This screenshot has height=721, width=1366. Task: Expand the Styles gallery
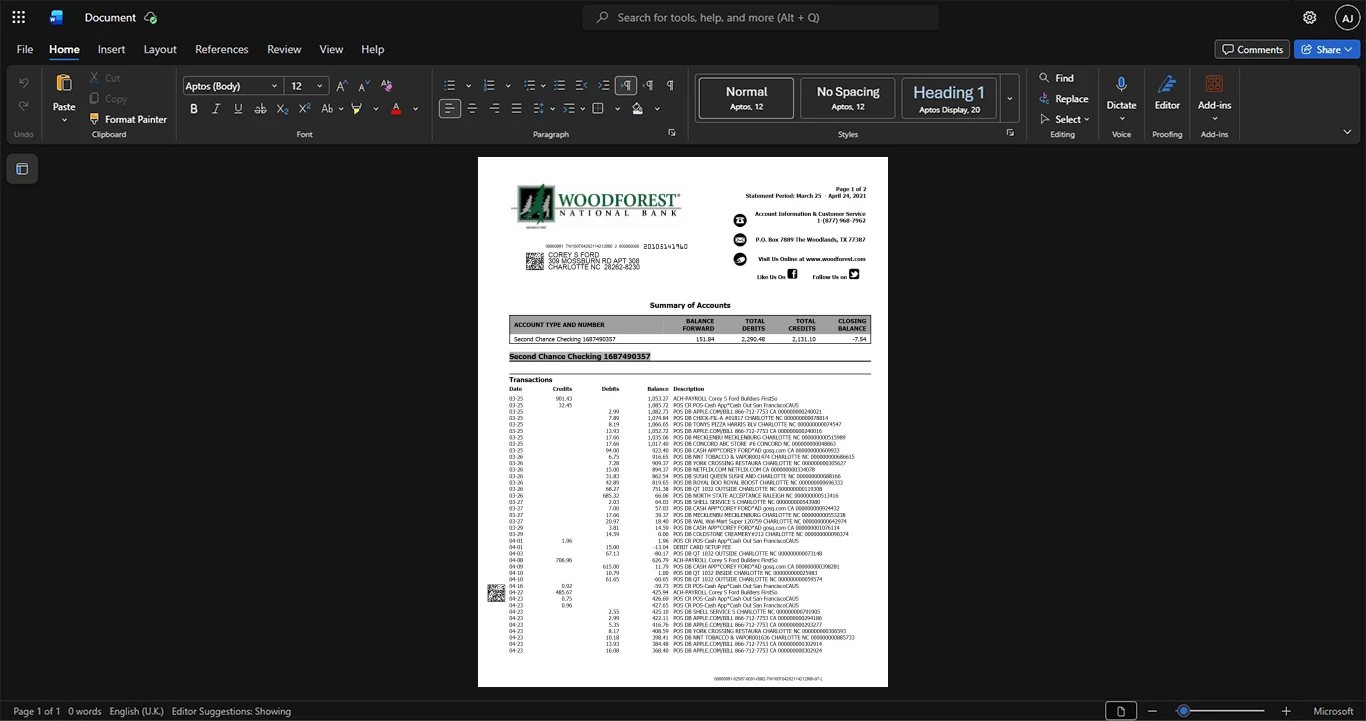click(1009, 98)
